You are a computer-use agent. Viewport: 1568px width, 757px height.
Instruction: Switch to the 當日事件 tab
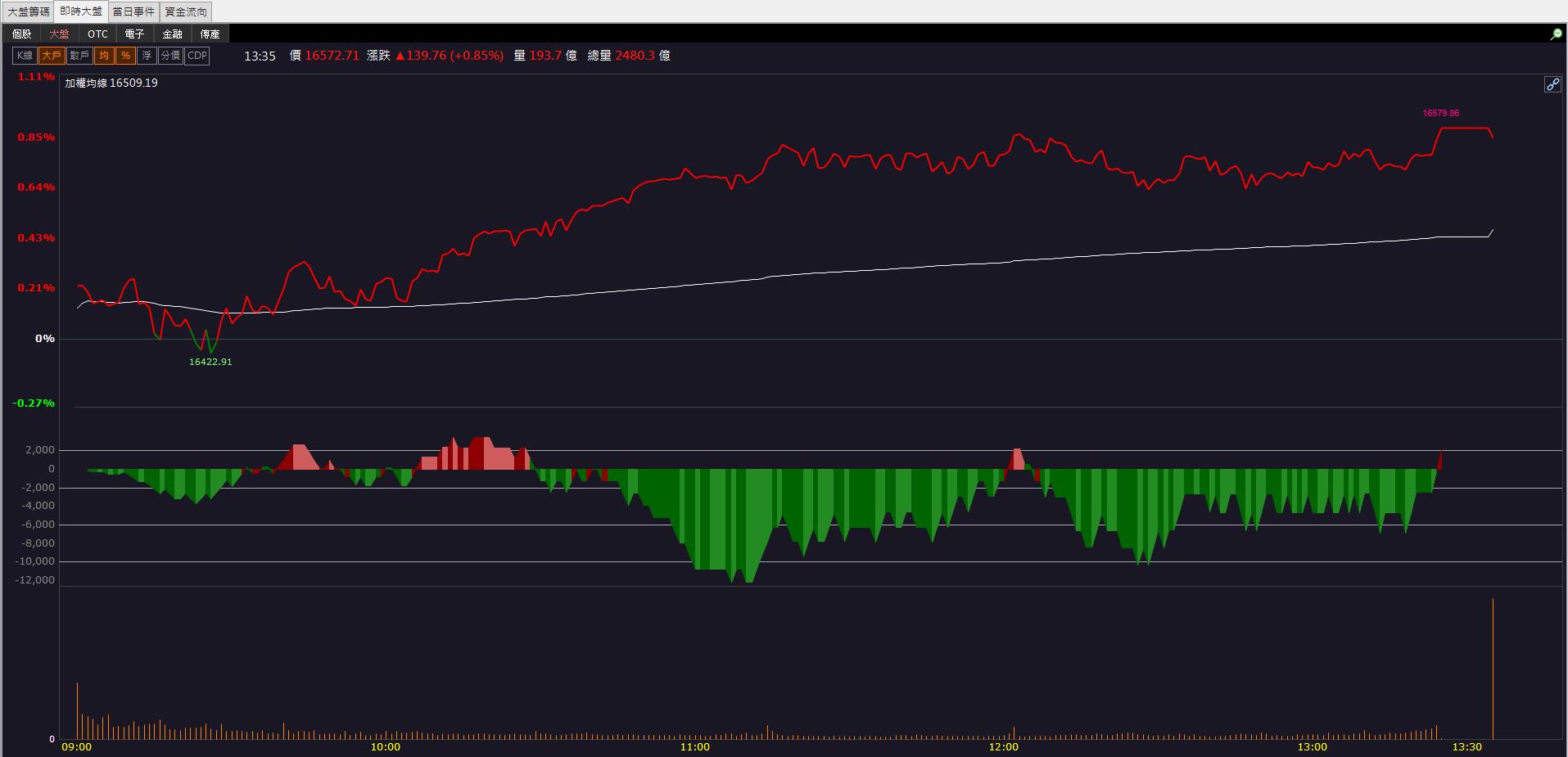click(133, 11)
